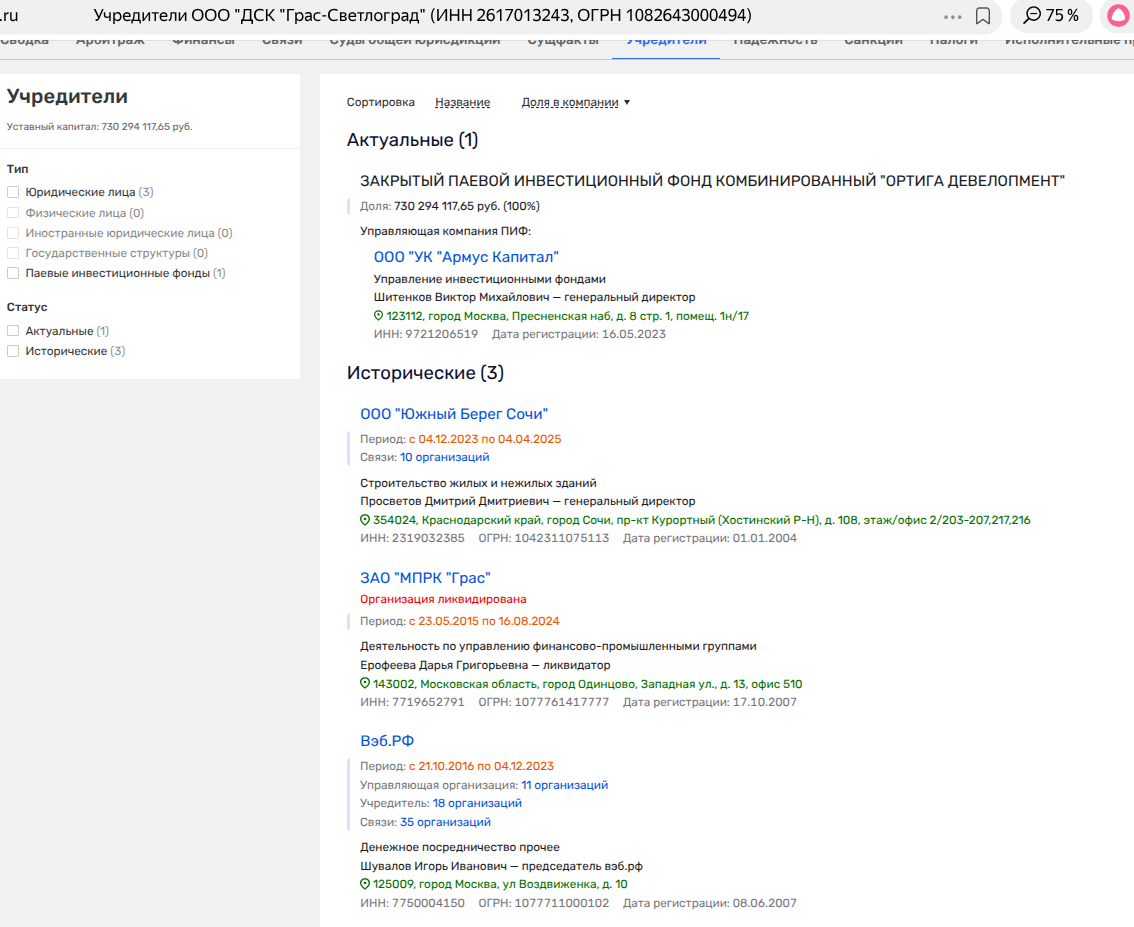Click map pin beside the Одинцово address

click(x=365, y=684)
